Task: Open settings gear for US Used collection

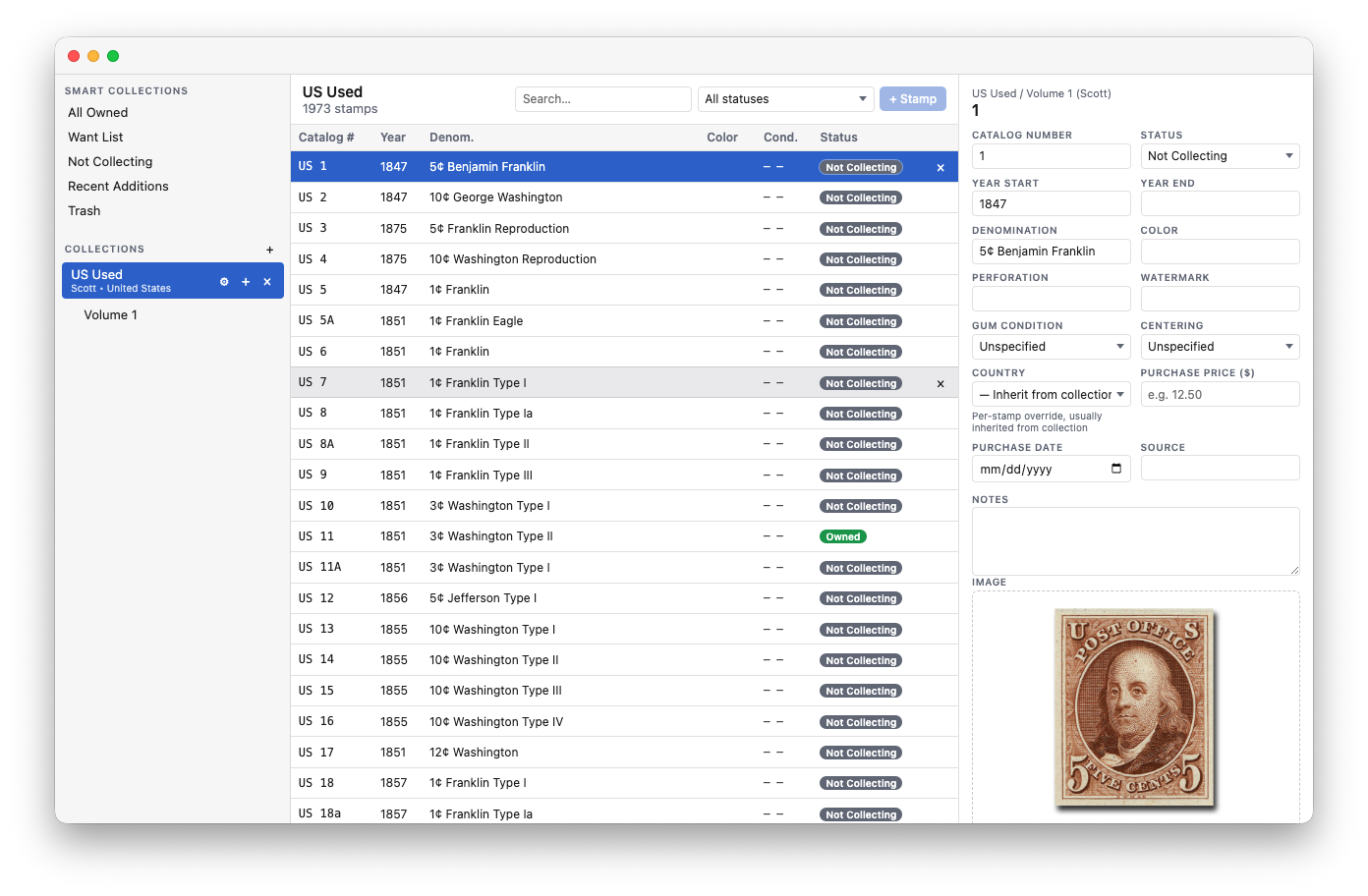Action: tap(224, 281)
